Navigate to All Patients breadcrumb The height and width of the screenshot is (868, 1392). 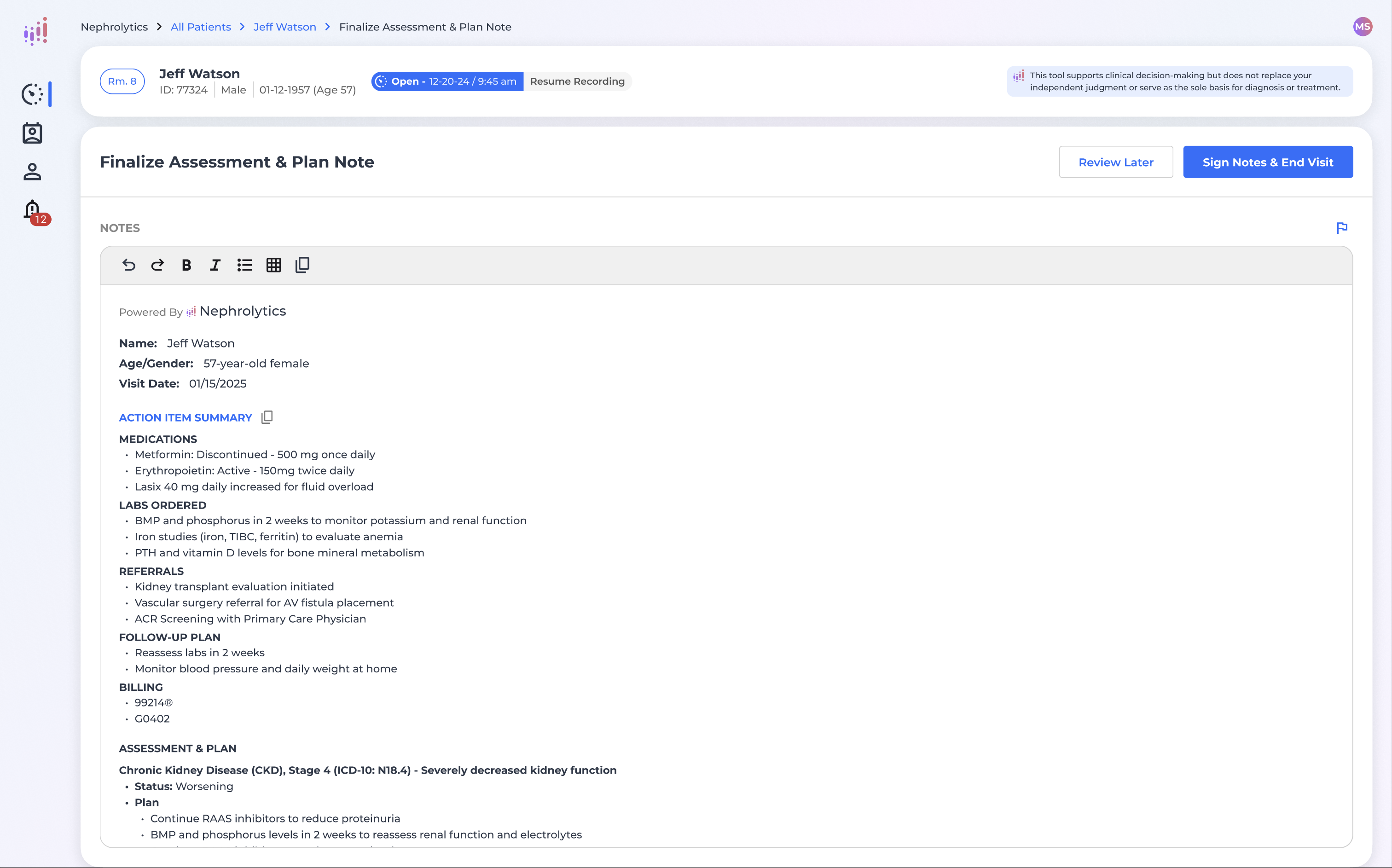tap(201, 26)
